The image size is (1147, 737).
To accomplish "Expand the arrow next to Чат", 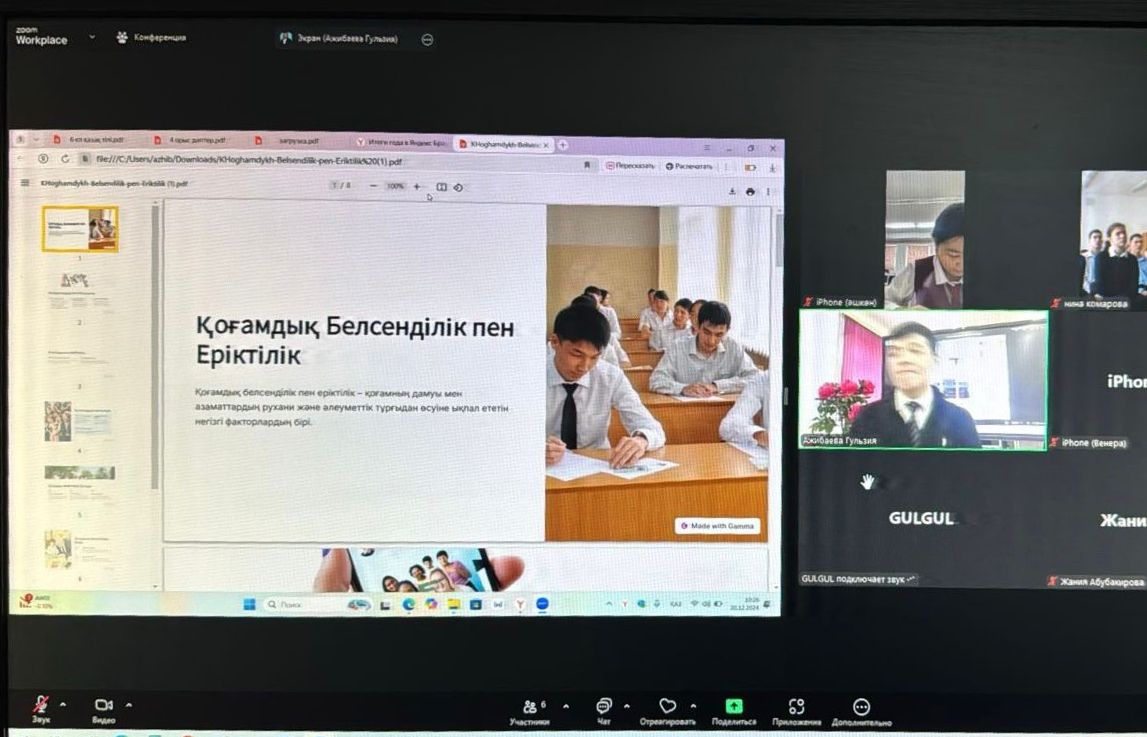I will click(x=626, y=706).
